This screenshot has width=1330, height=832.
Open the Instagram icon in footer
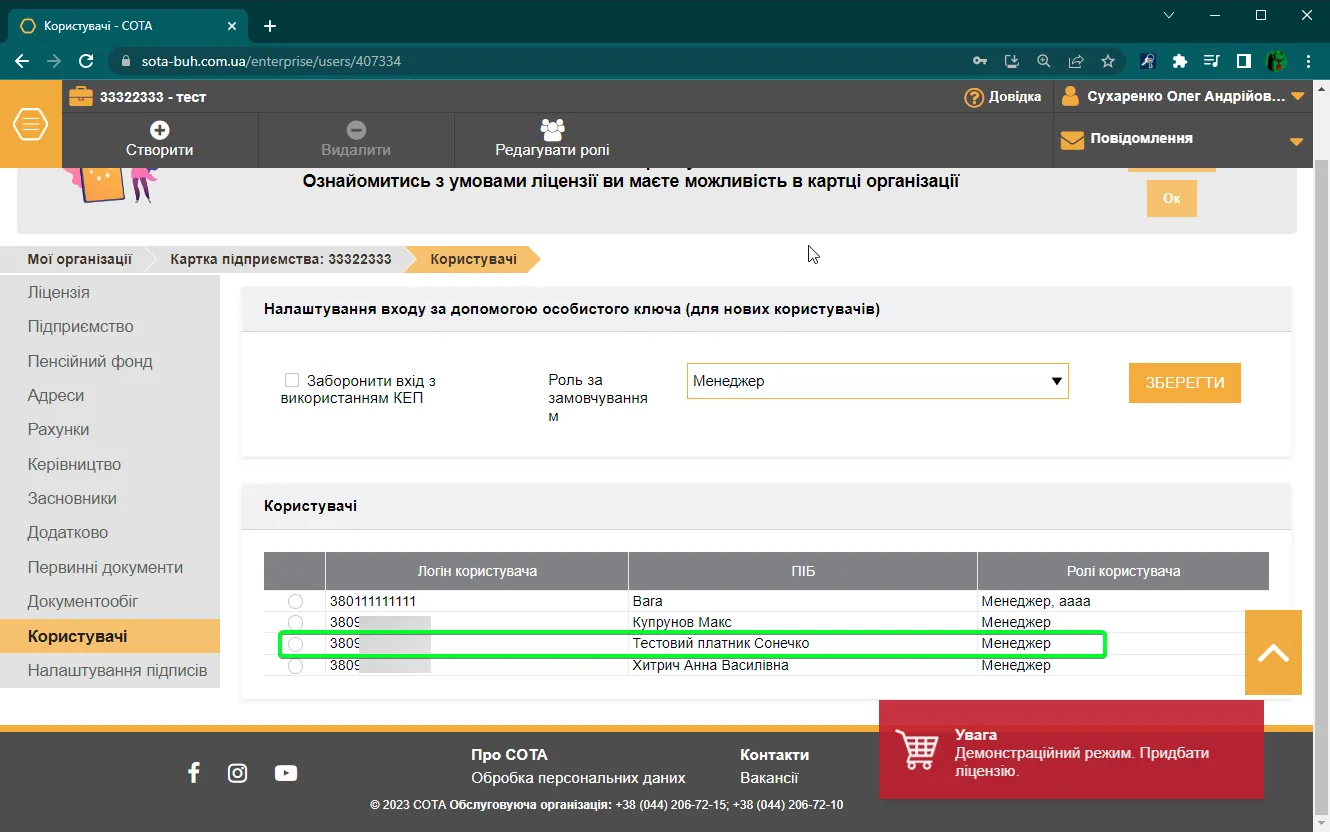[237, 772]
